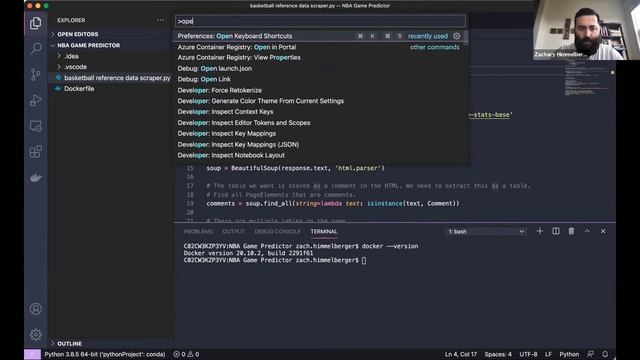The image size is (640, 360).
Task: Open the Run and Debug view
Action: [36, 100]
